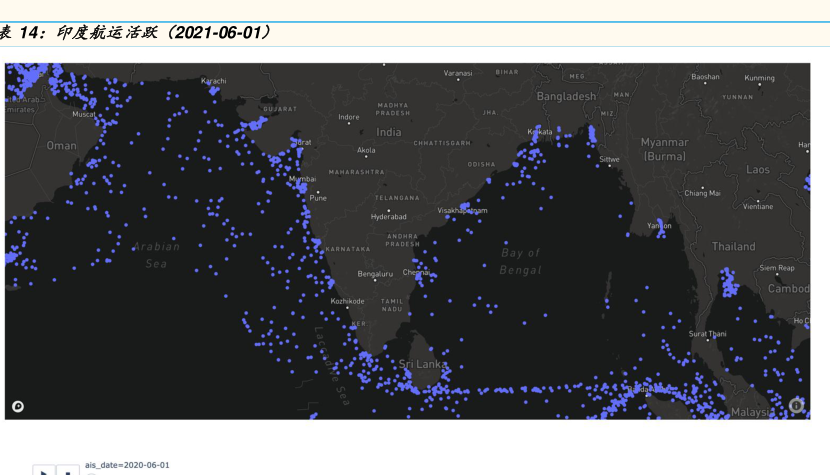Select the Bengaluru city label
The width and height of the screenshot is (830, 475).
click(375, 273)
